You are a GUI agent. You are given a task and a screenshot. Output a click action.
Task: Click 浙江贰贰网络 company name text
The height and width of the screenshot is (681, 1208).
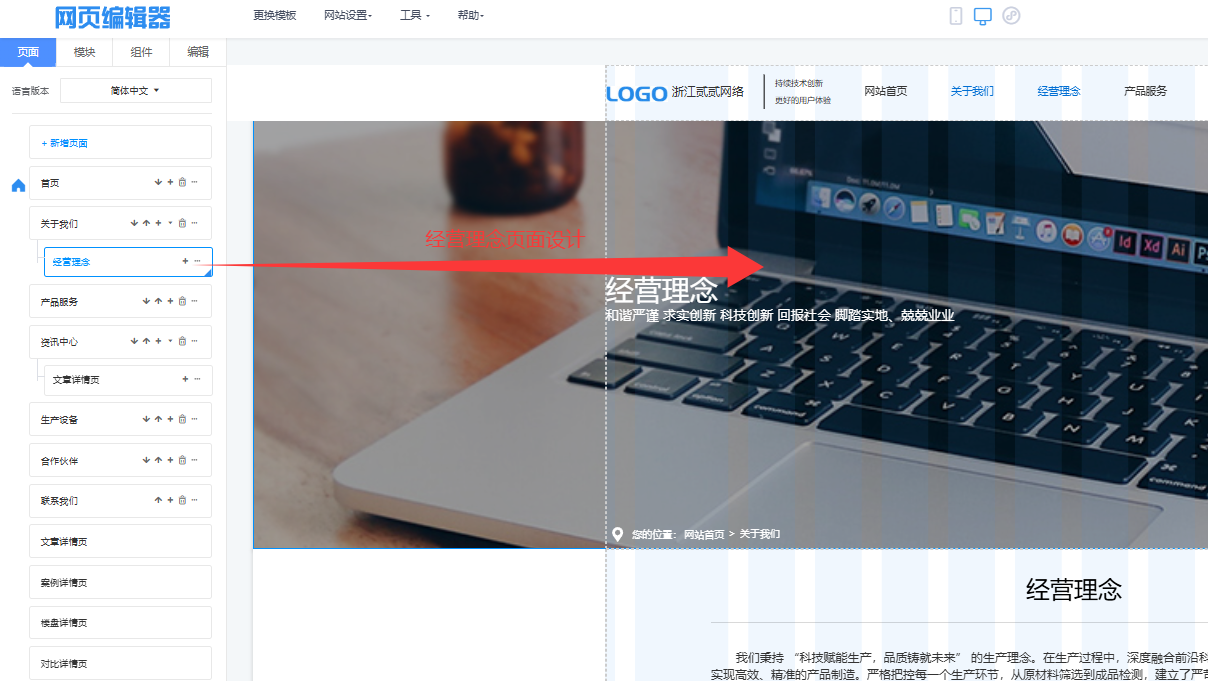(x=708, y=91)
